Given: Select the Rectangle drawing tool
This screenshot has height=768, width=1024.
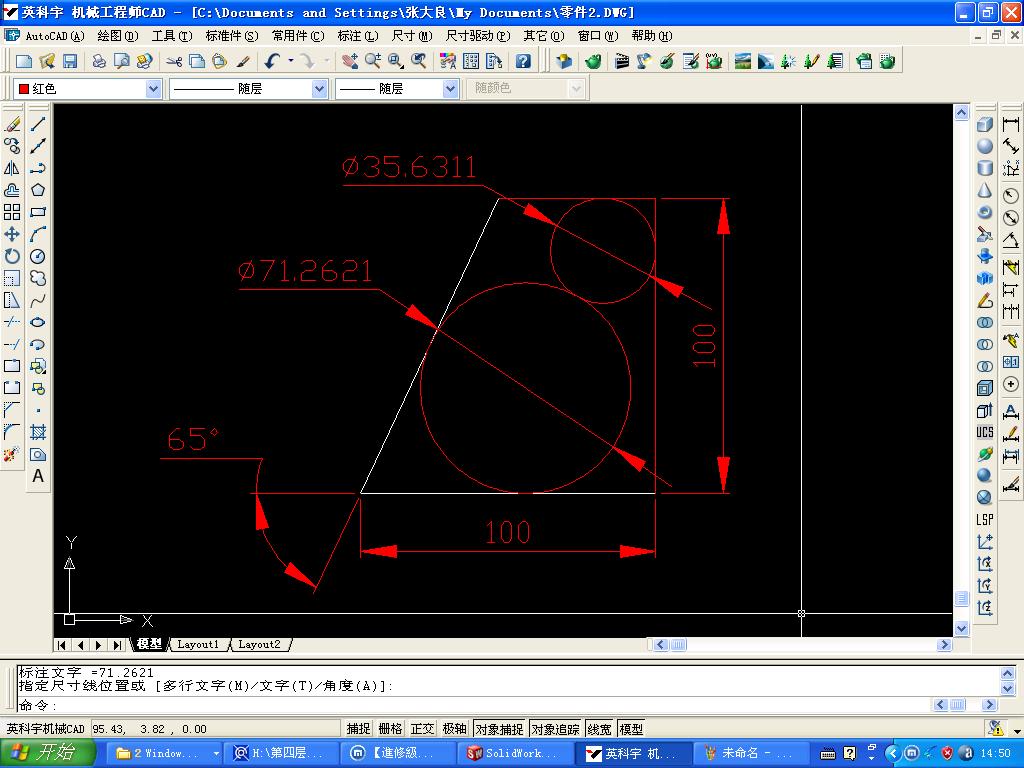Looking at the screenshot, I should point(38,212).
